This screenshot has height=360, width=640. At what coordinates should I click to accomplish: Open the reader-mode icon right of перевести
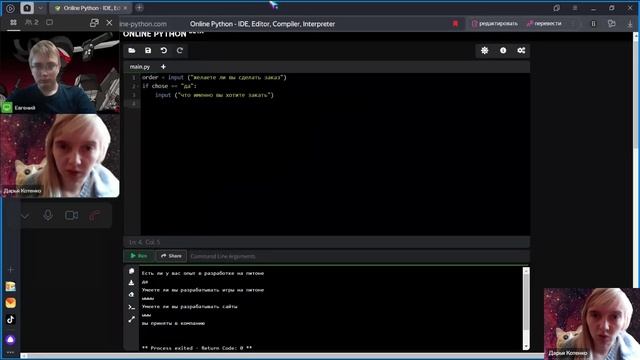point(593,24)
